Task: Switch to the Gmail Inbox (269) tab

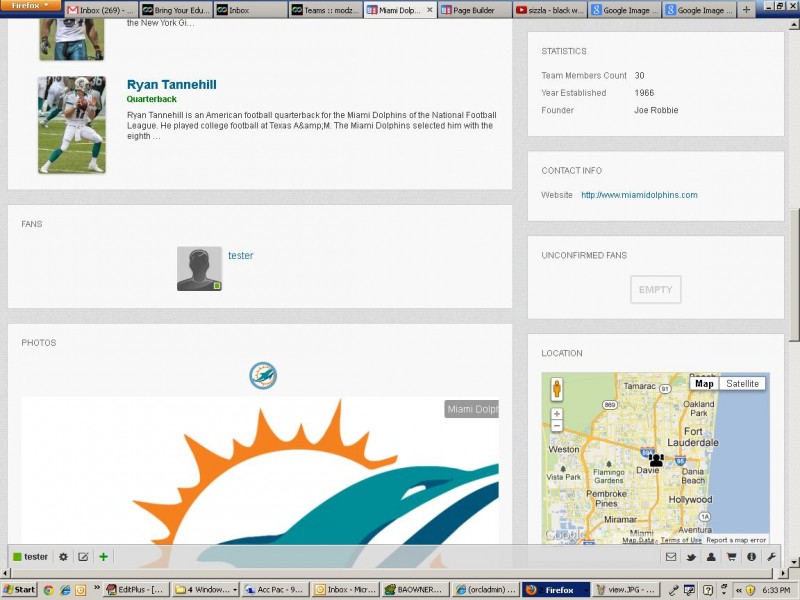Action: click(101, 10)
